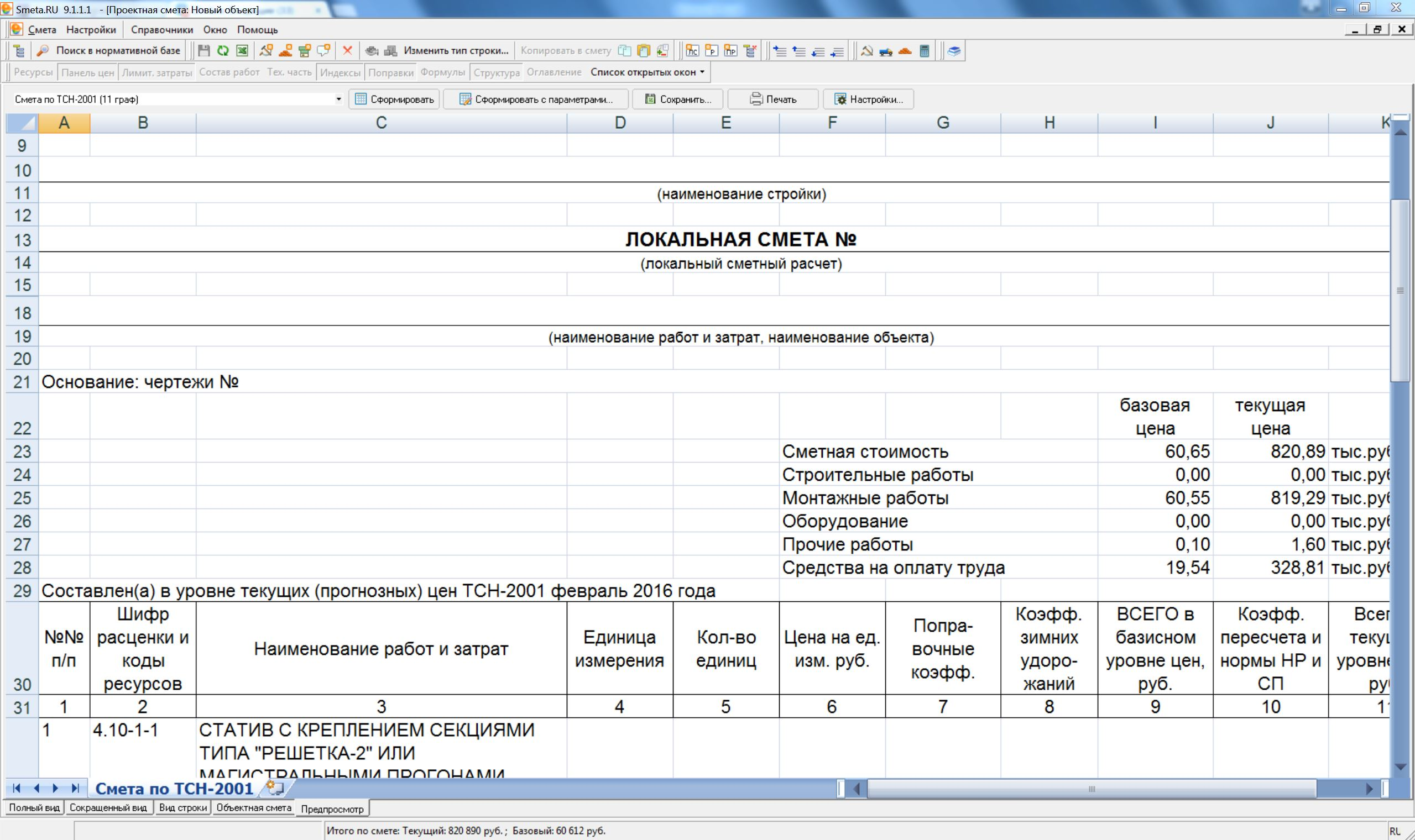Click the orange bricks add material icon
The height and width of the screenshot is (840, 1415).
click(x=285, y=51)
